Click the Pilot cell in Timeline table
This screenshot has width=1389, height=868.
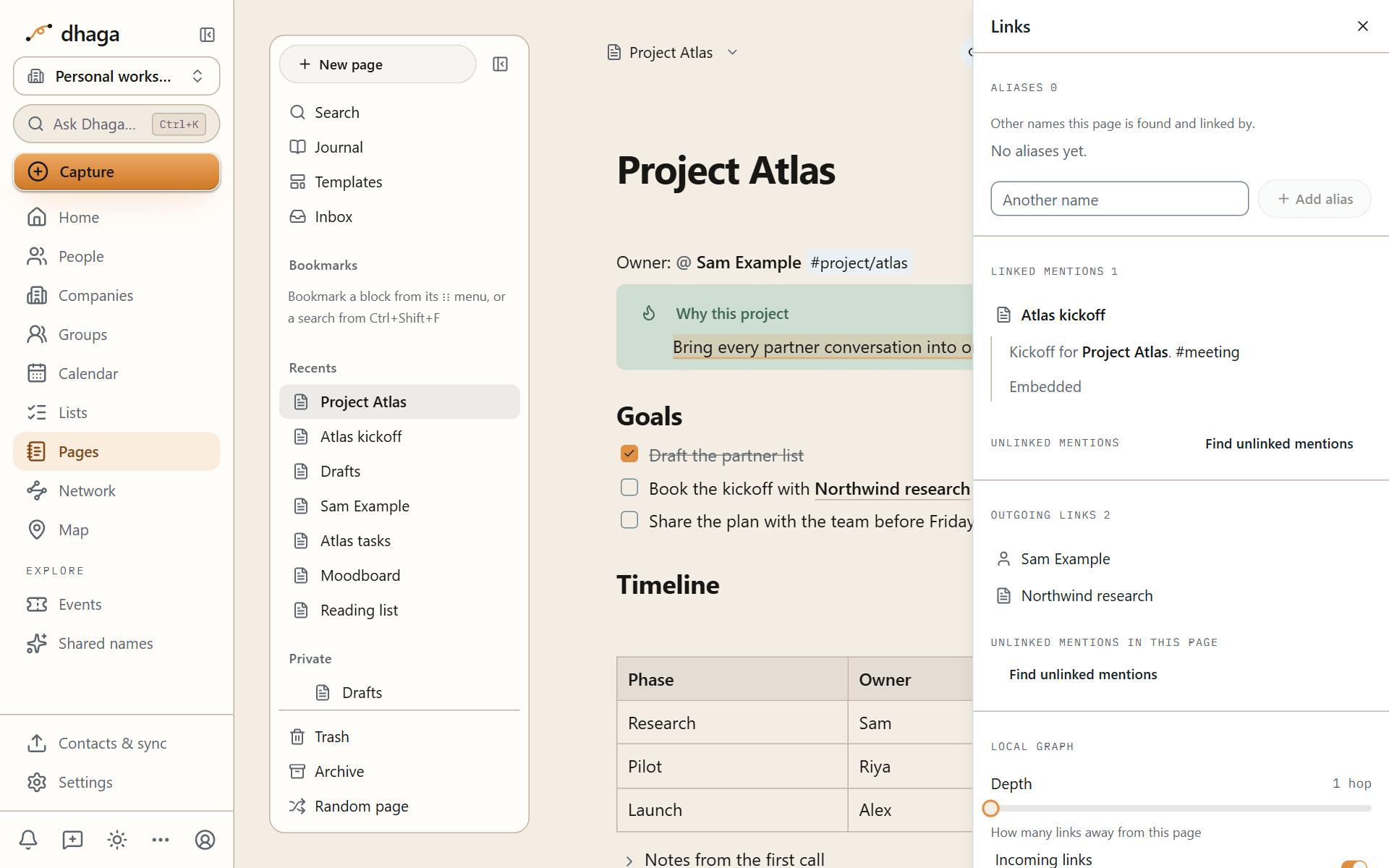point(732,766)
